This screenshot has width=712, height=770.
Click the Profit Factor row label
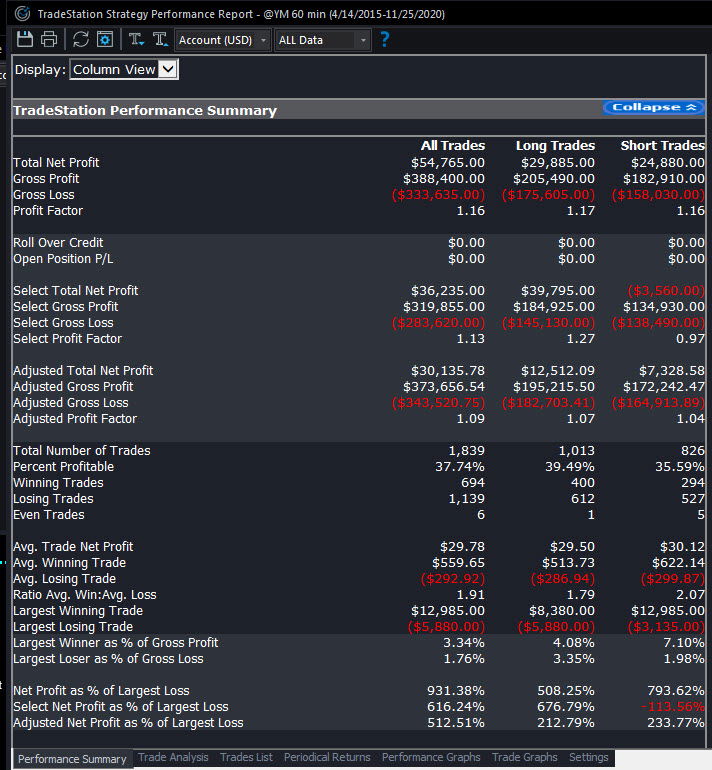tap(48, 211)
